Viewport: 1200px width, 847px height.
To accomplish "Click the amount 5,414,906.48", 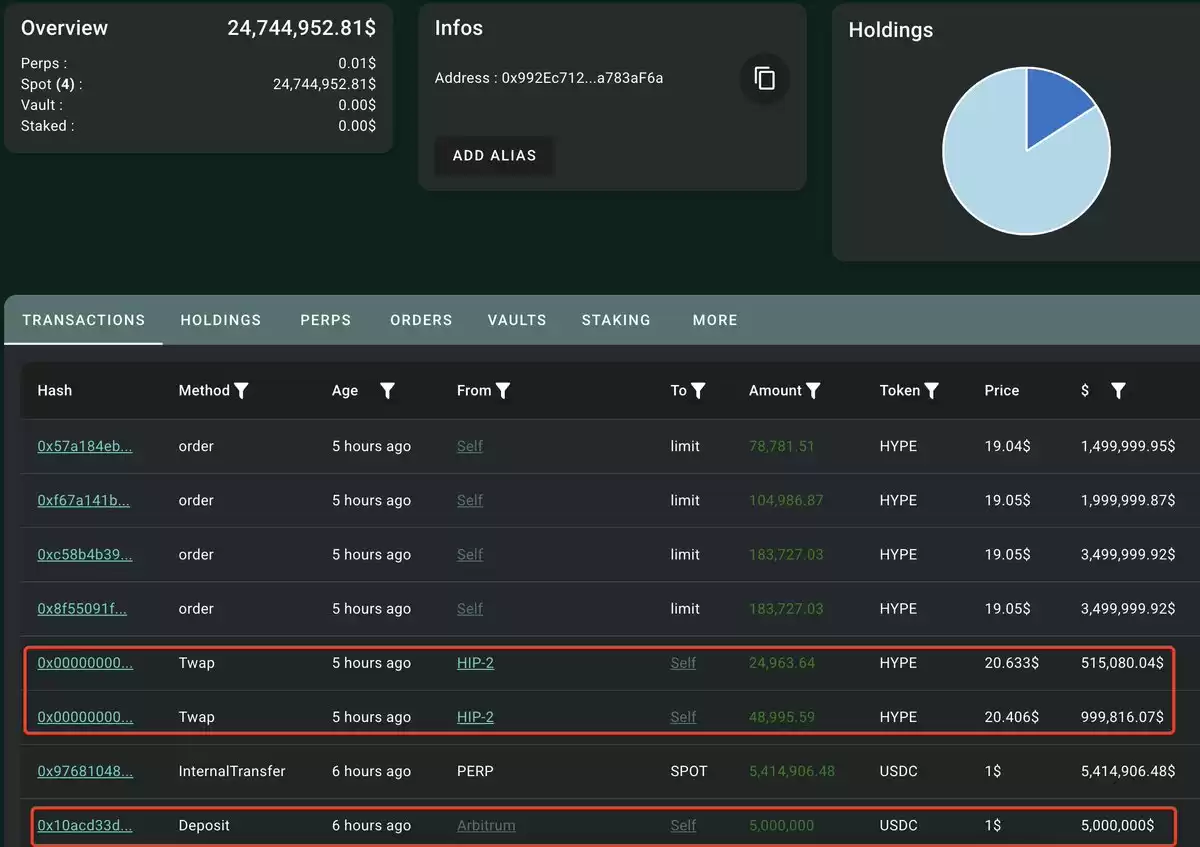I will [x=792, y=771].
